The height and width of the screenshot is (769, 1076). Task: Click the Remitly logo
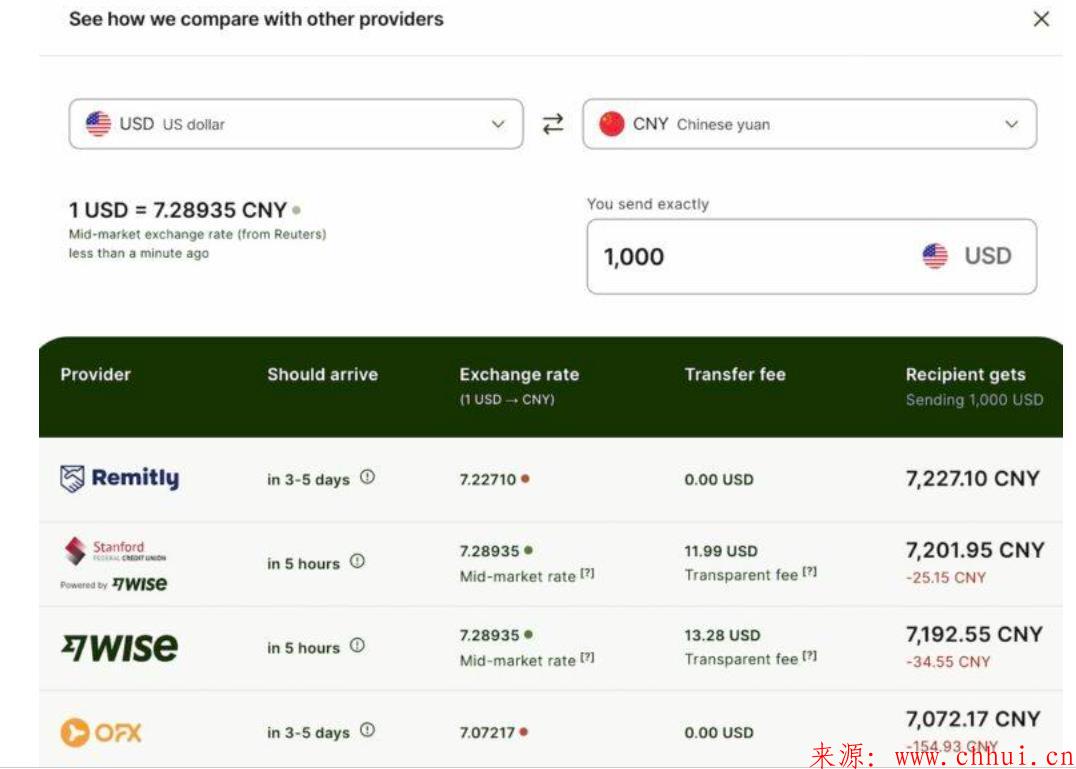click(119, 478)
